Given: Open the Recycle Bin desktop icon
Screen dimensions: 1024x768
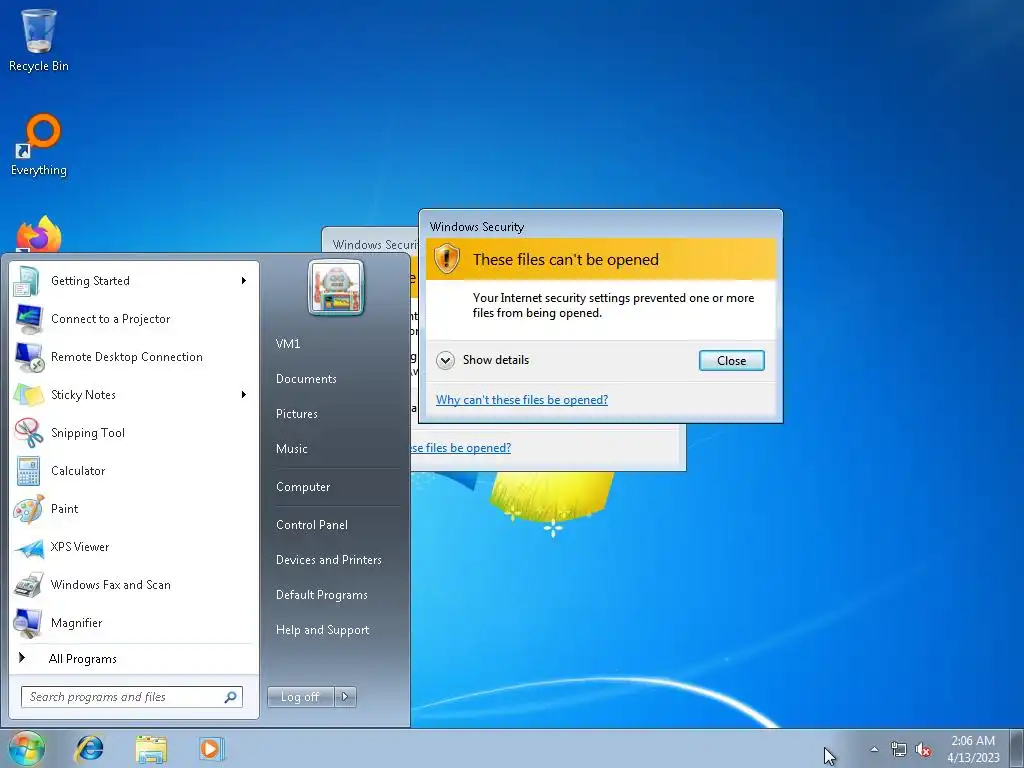Looking at the screenshot, I should coord(39,39).
